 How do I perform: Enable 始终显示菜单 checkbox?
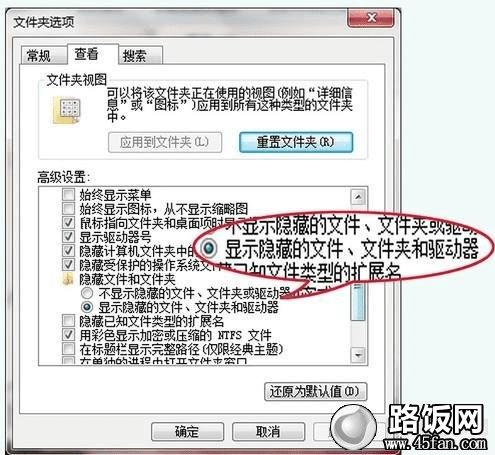[x=68, y=194]
